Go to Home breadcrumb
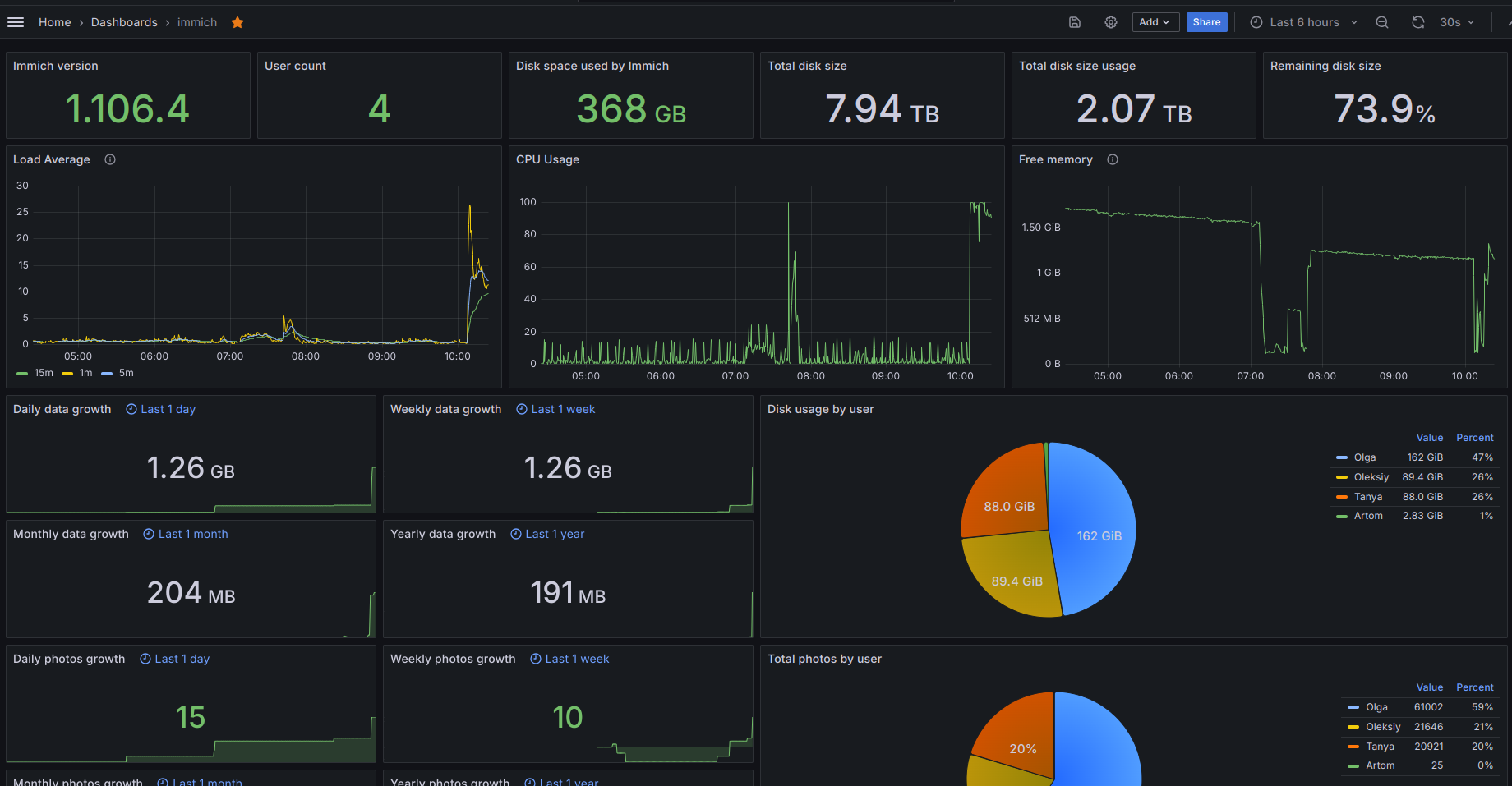 [54, 22]
